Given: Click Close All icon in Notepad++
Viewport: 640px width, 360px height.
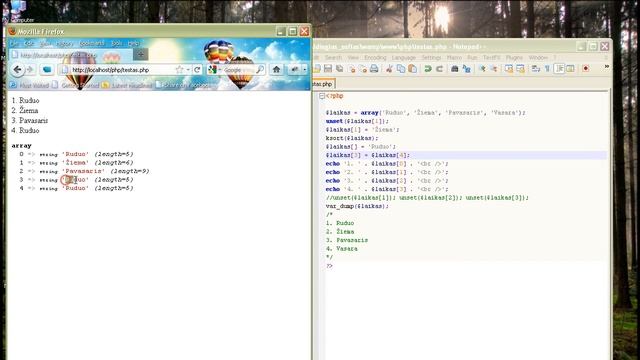Looking at the screenshot, I should pos(362,69).
